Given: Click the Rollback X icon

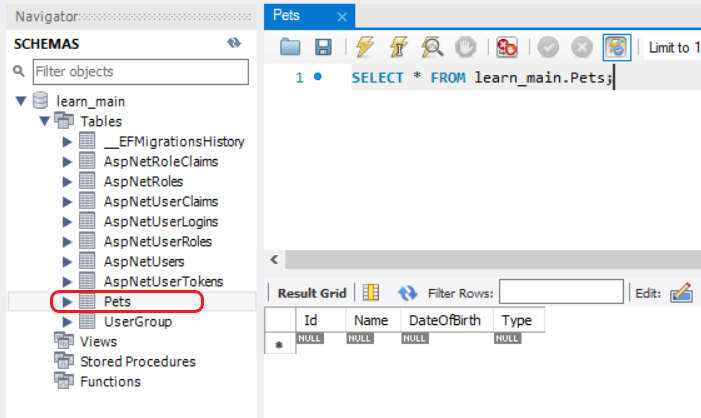Looking at the screenshot, I should click(581, 47).
